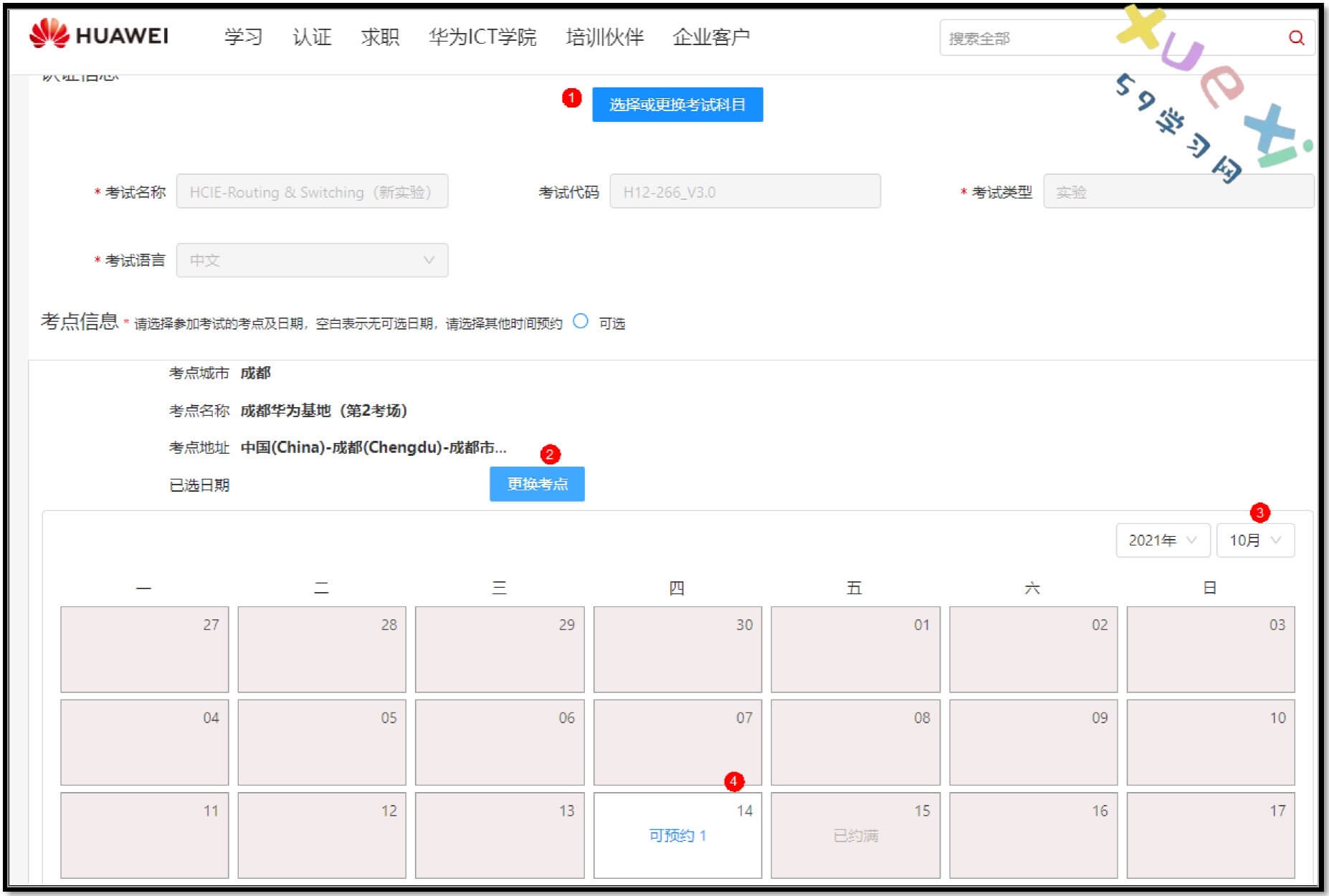Expand the 10月 month dropdown

(x=1254, y=540)
